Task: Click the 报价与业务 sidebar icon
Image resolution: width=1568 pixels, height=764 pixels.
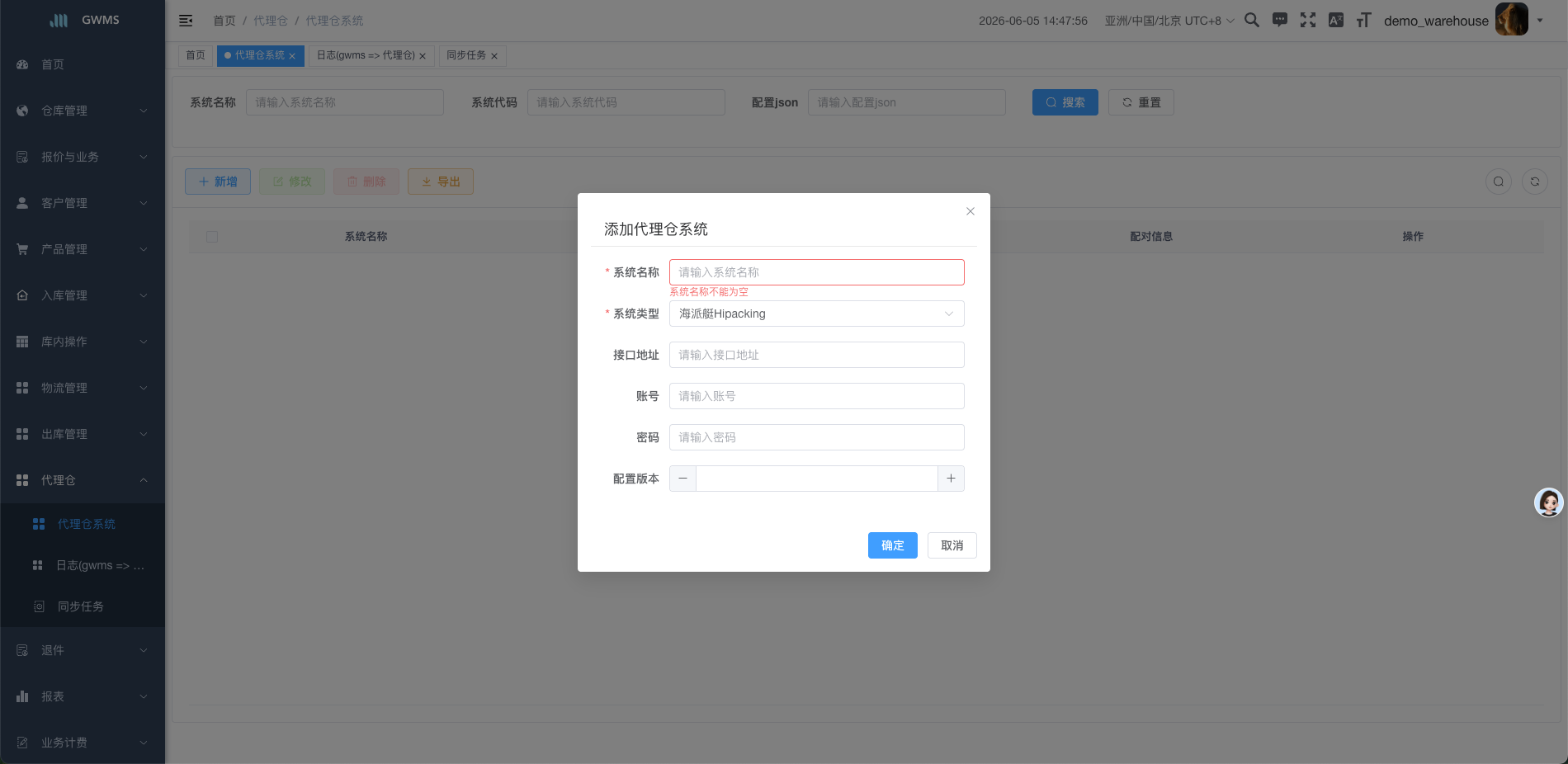Action: point(22,157)
